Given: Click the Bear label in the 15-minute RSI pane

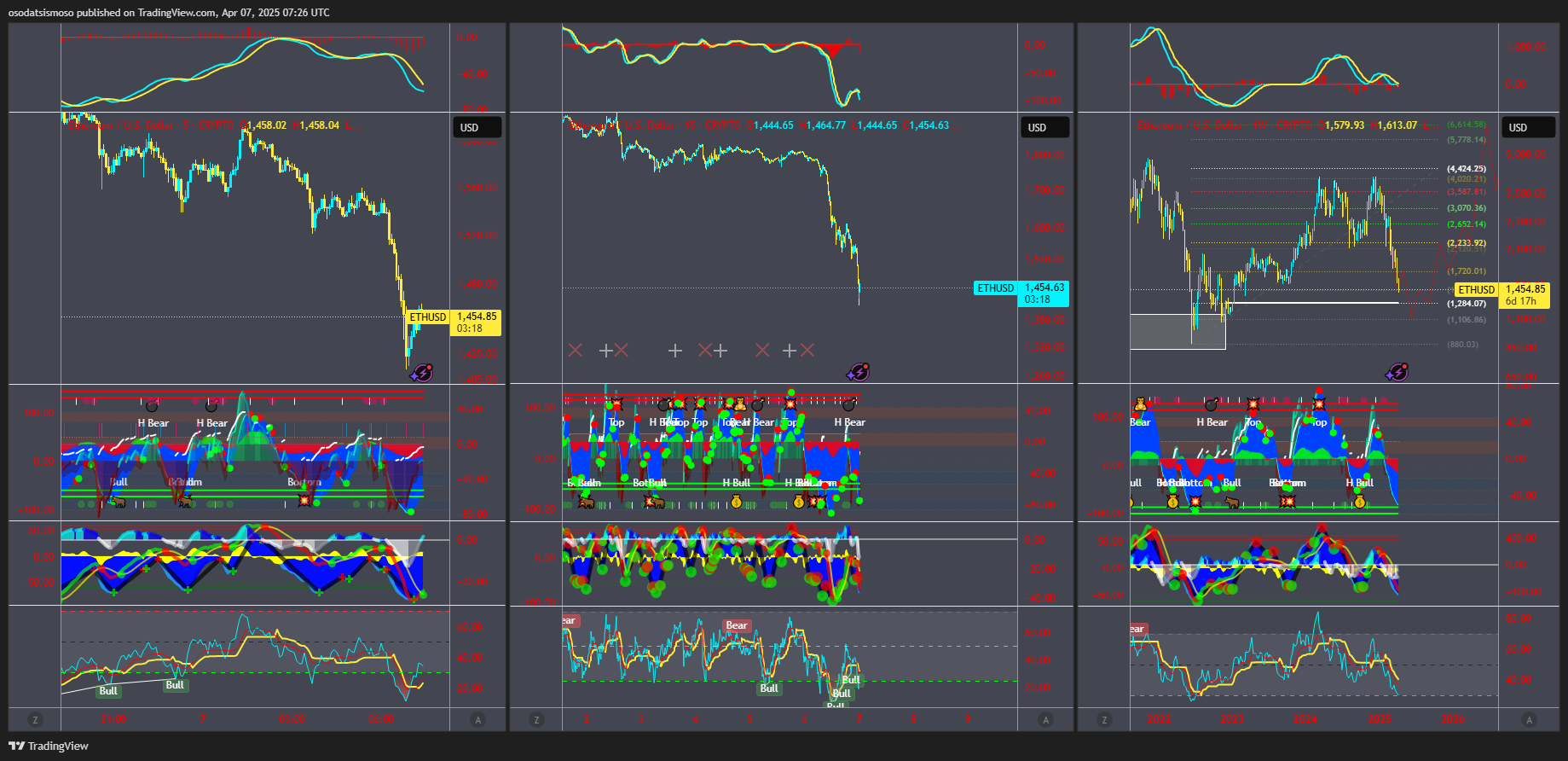Looking at the screenshot, I should tap(737, 625).
